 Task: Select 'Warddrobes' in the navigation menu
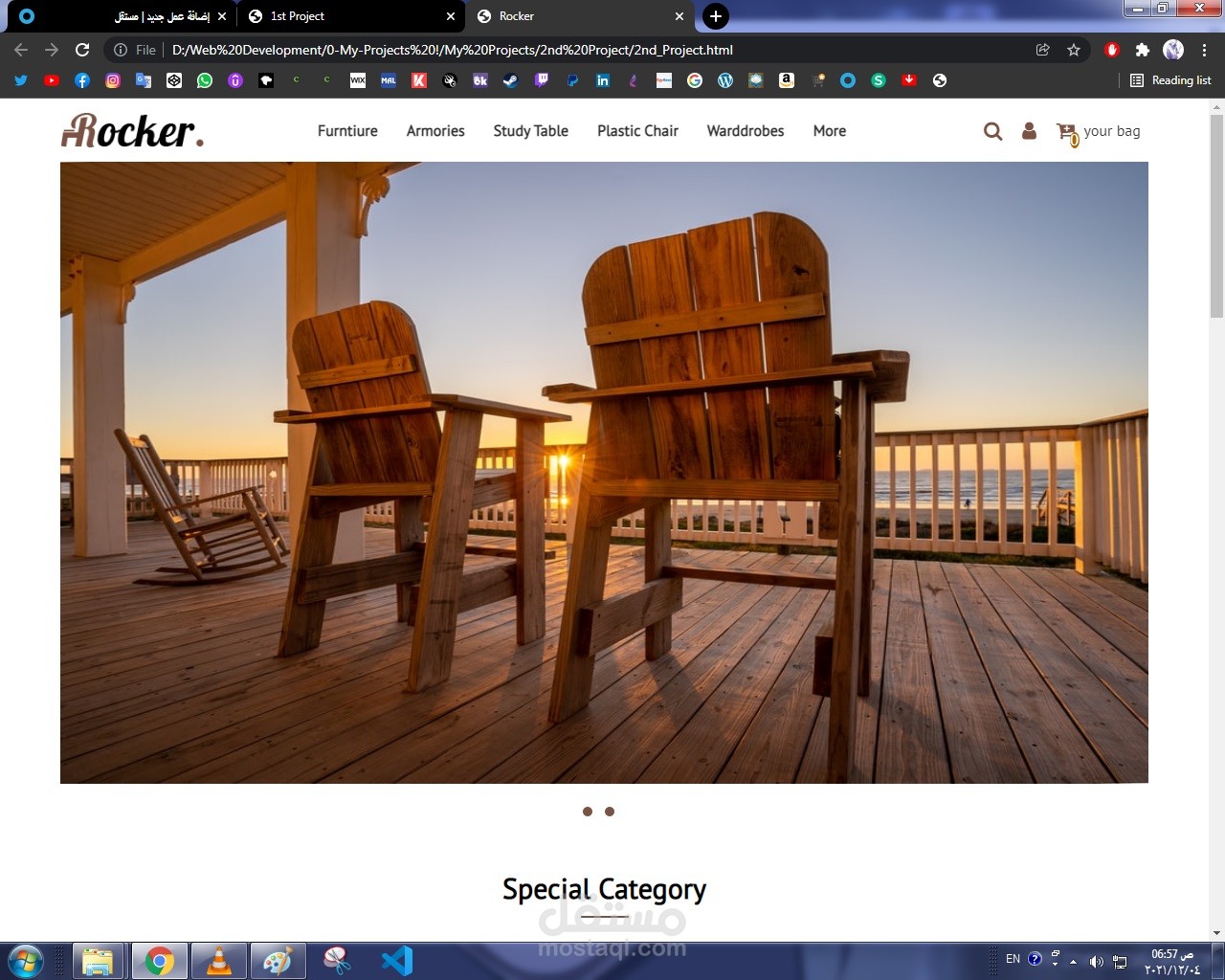(745, 131)
